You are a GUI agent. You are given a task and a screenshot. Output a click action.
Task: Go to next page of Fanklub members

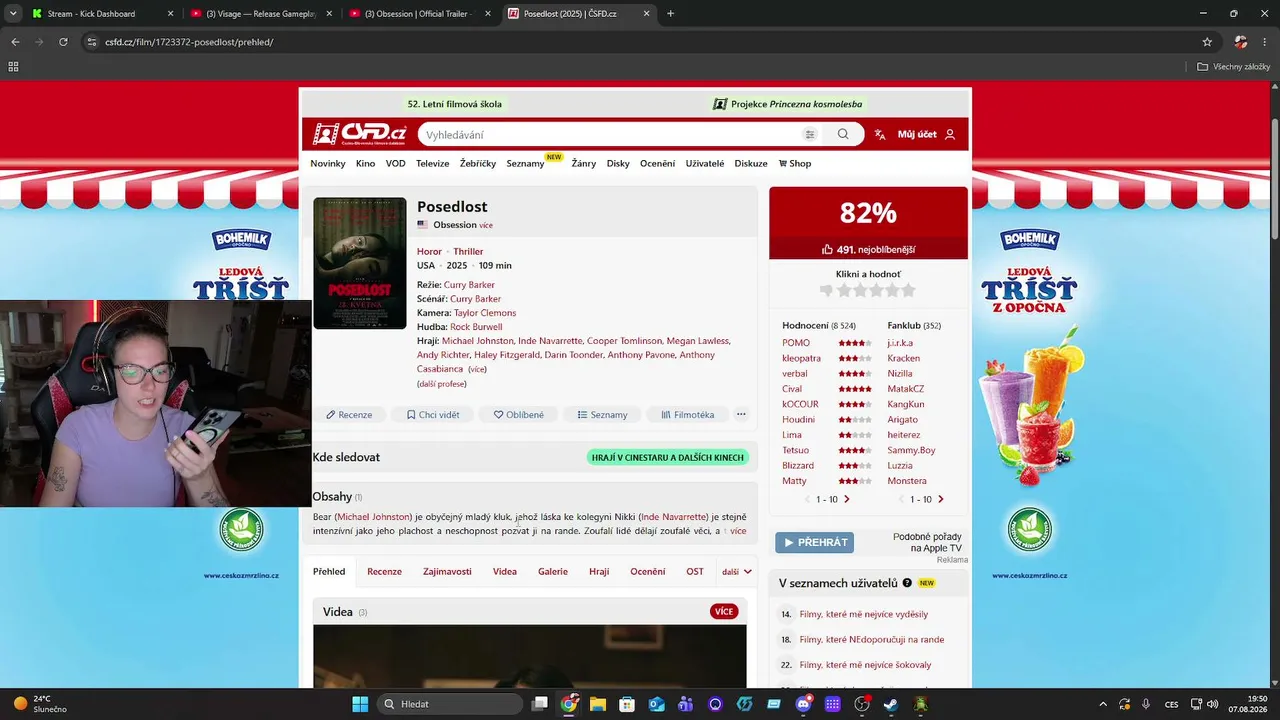coord(940,499)
